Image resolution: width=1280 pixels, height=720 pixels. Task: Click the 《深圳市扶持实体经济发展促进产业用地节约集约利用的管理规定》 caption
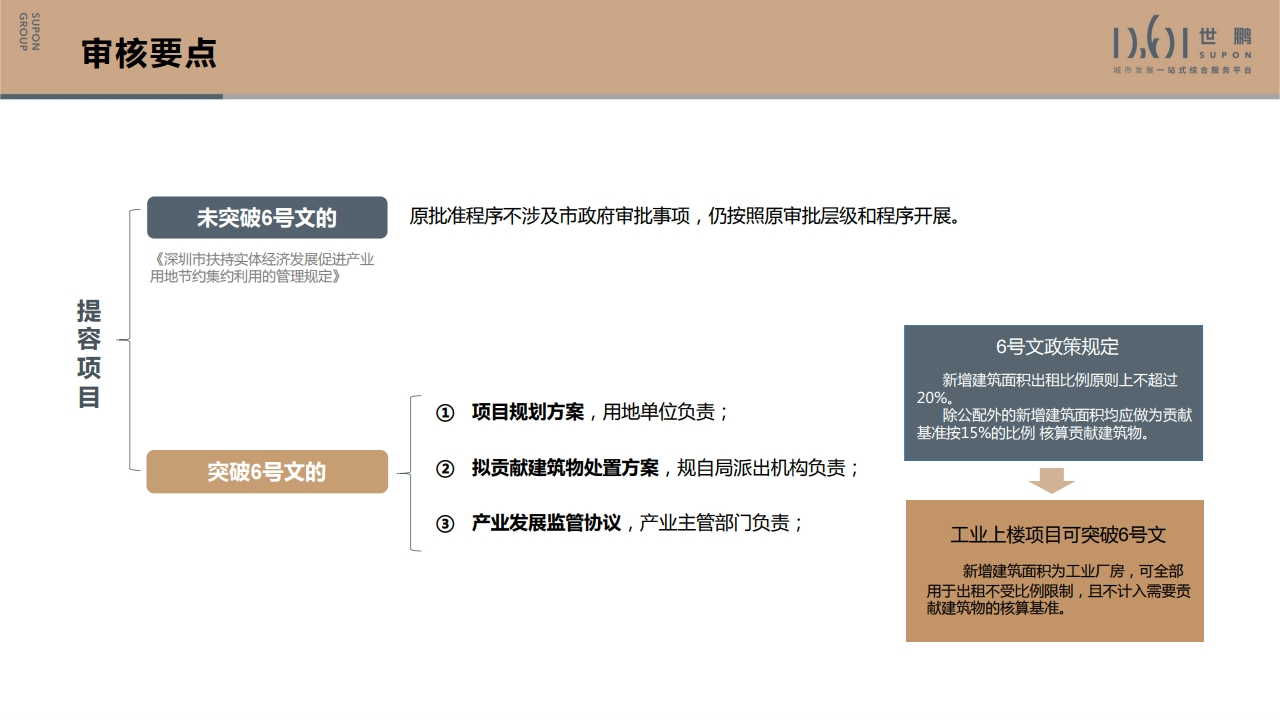262,267
